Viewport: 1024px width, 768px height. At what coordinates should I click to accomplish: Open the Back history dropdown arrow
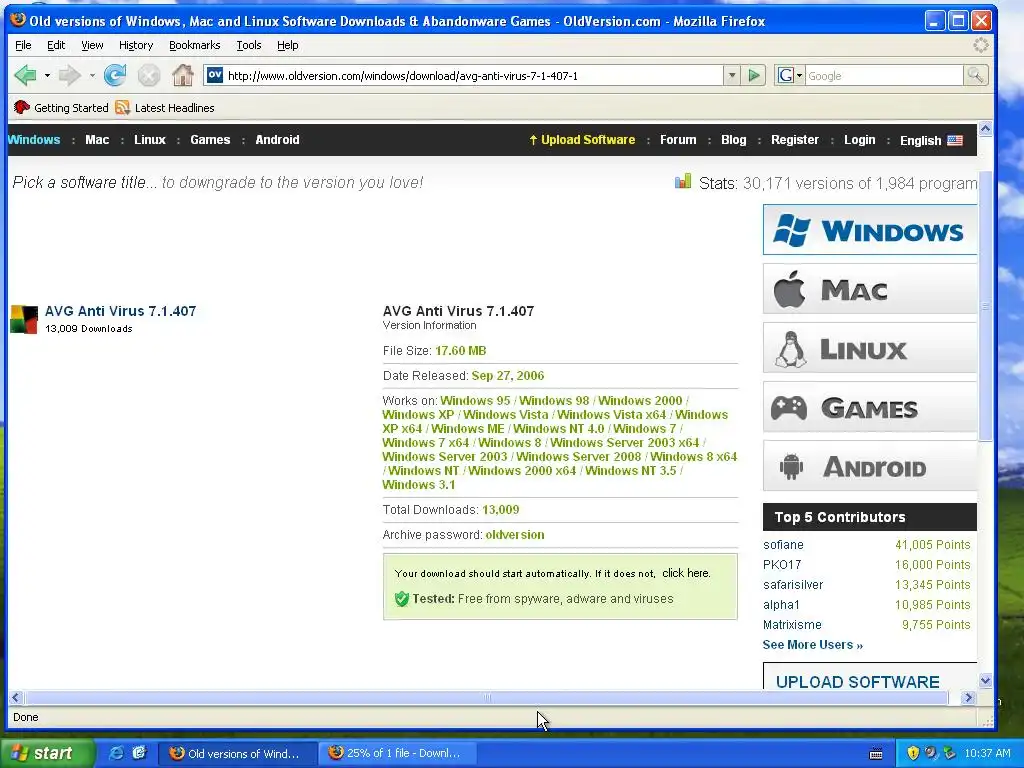pos(47,76)
